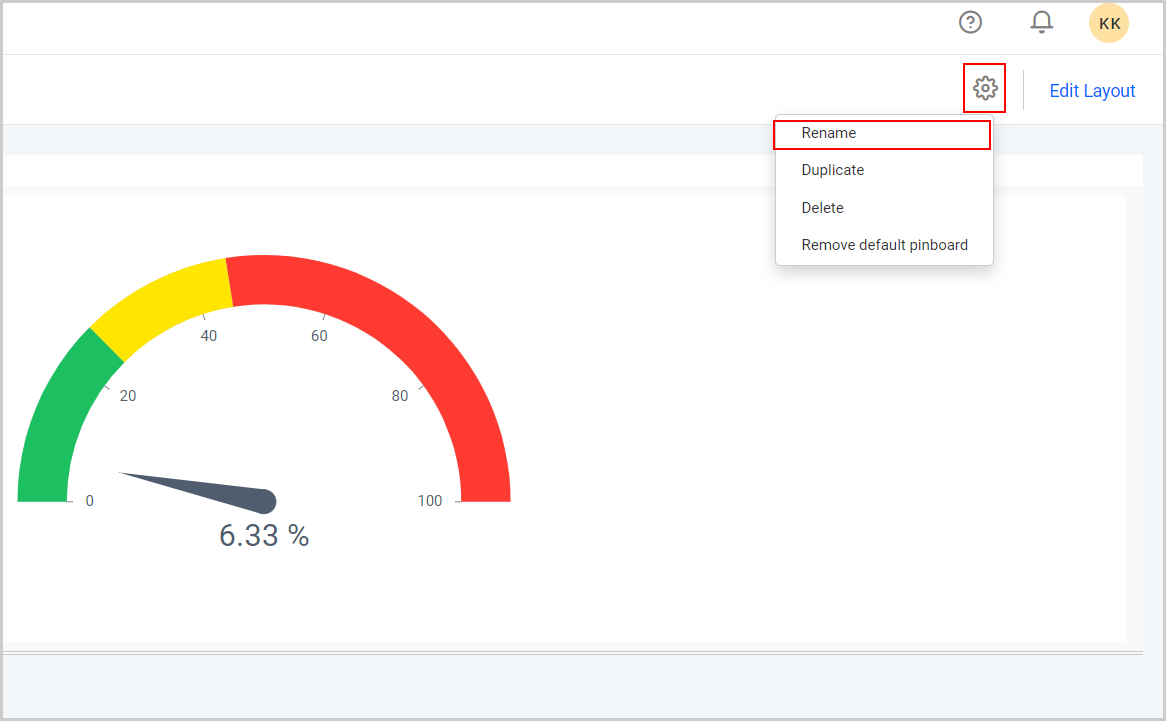Click the Edit Layout link

click(x=1092, y=91)
